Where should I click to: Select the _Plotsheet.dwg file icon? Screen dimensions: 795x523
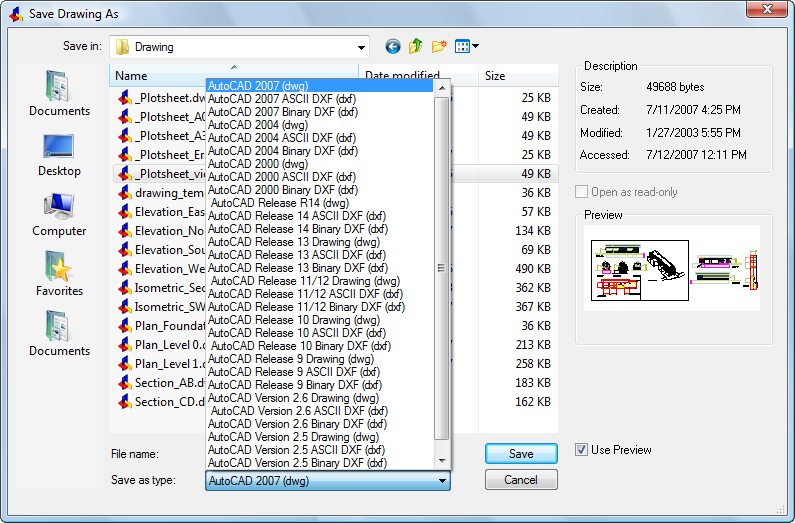tap(125, 98)
